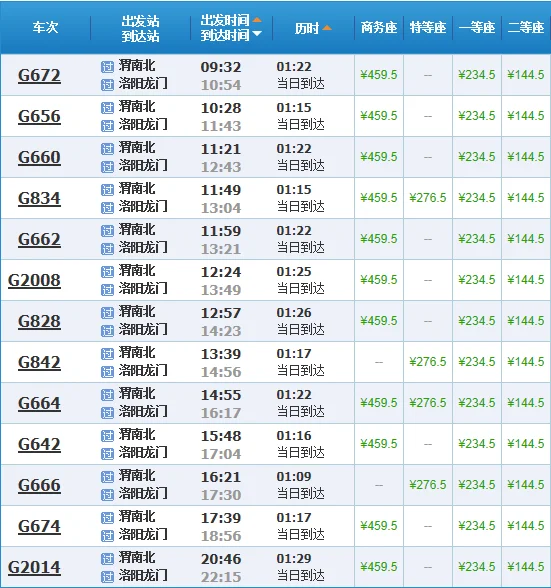Sort by duration 历时 arrow
Image resolution: width=551 pixels, height=588 pixels.
327,28
